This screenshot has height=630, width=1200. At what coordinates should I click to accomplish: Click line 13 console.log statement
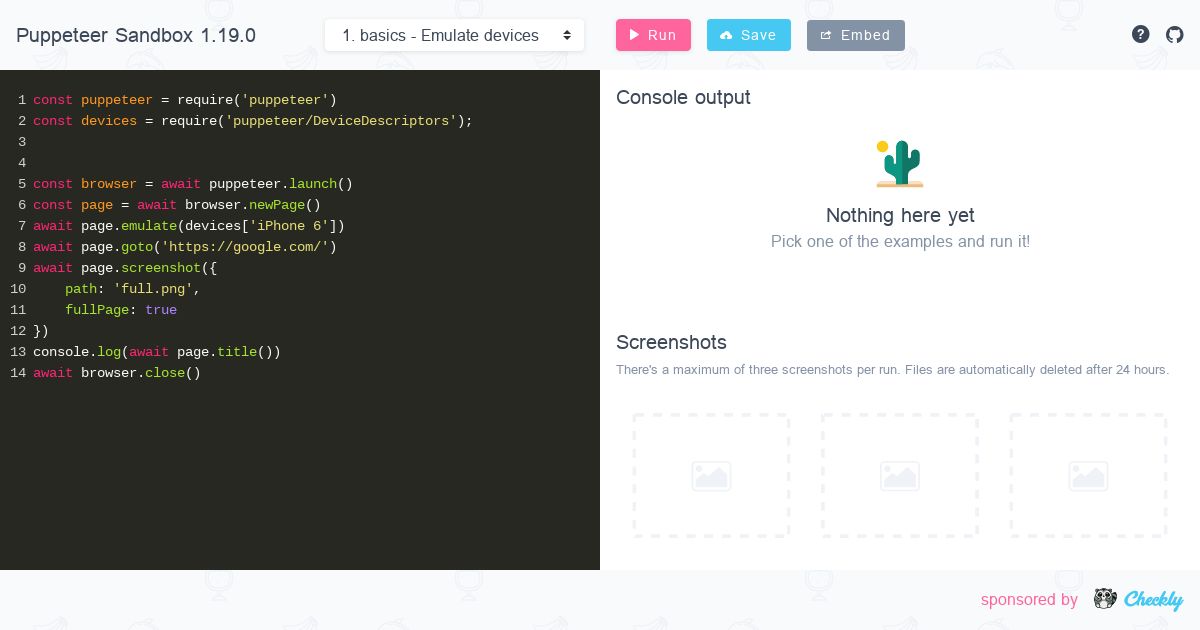click(x=157, y=352)
